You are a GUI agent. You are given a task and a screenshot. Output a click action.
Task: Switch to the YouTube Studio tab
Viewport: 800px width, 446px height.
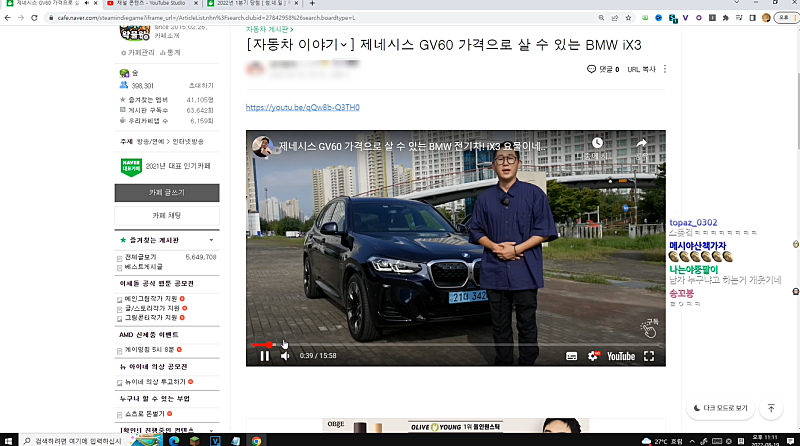tap(151, 4)
